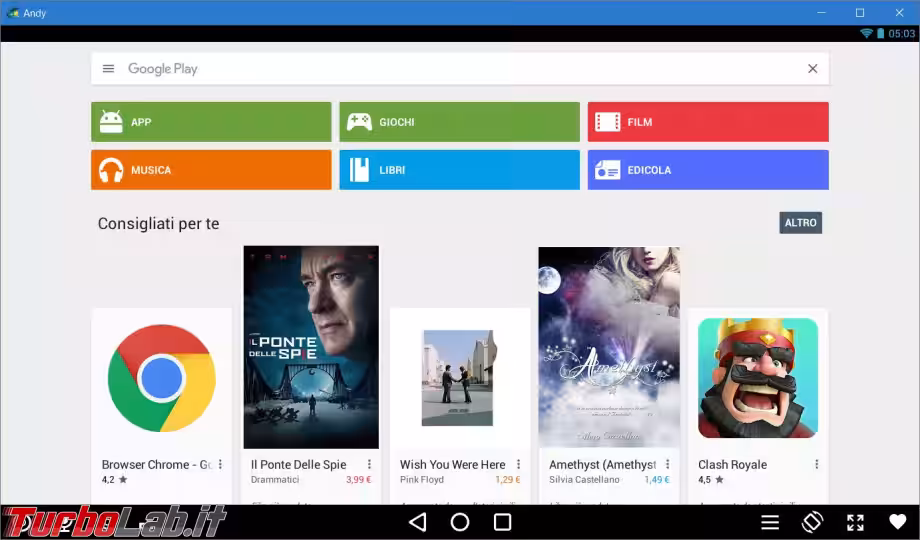Click the 1,49 € price
The width and height of the screenshot is (920, 540).
pos(657,480)
